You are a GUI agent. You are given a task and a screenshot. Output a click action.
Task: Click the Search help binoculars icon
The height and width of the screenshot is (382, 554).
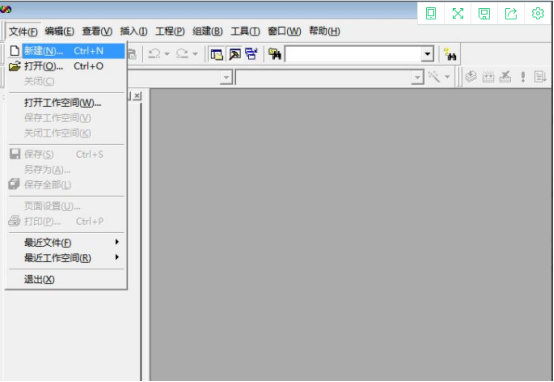(x=450, y=54)
